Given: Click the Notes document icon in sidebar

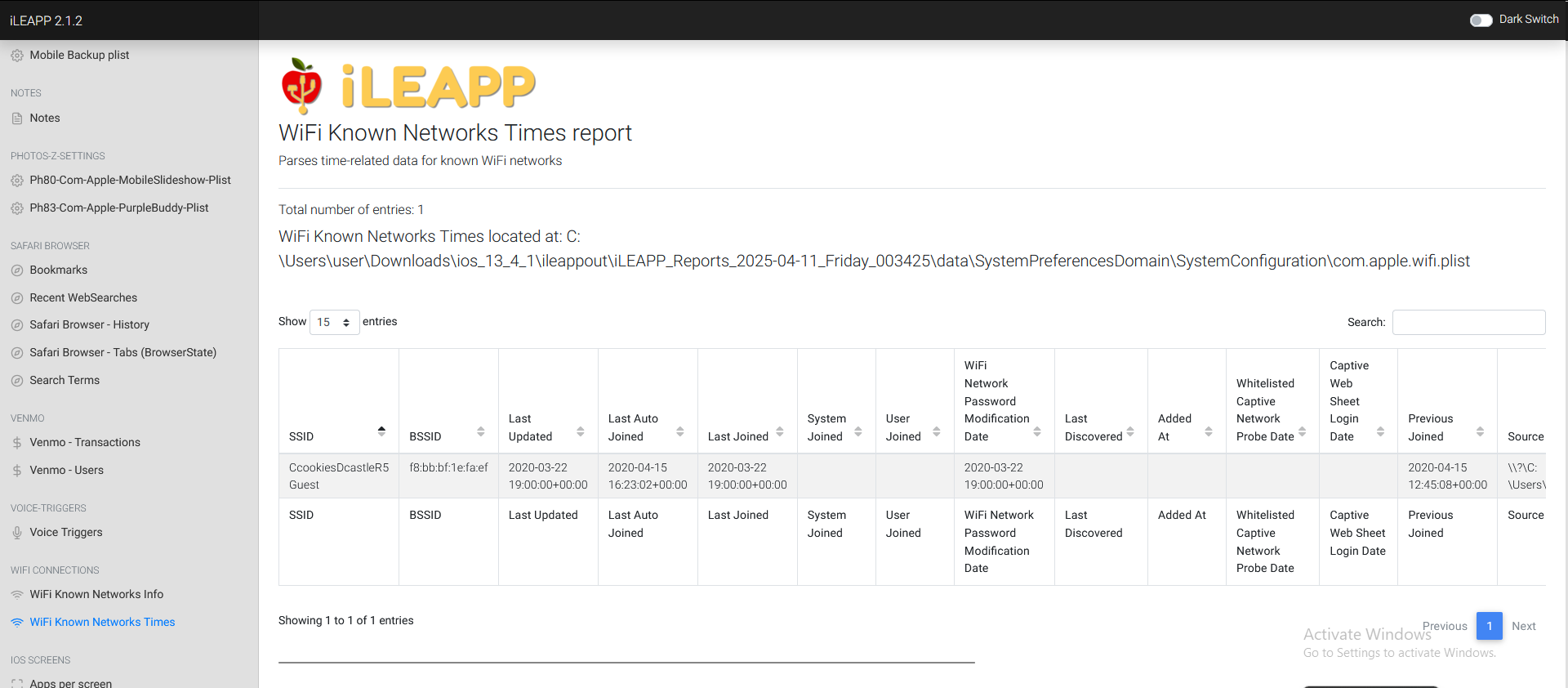Looking at the screenshot, I should click(x=17, y=118).
